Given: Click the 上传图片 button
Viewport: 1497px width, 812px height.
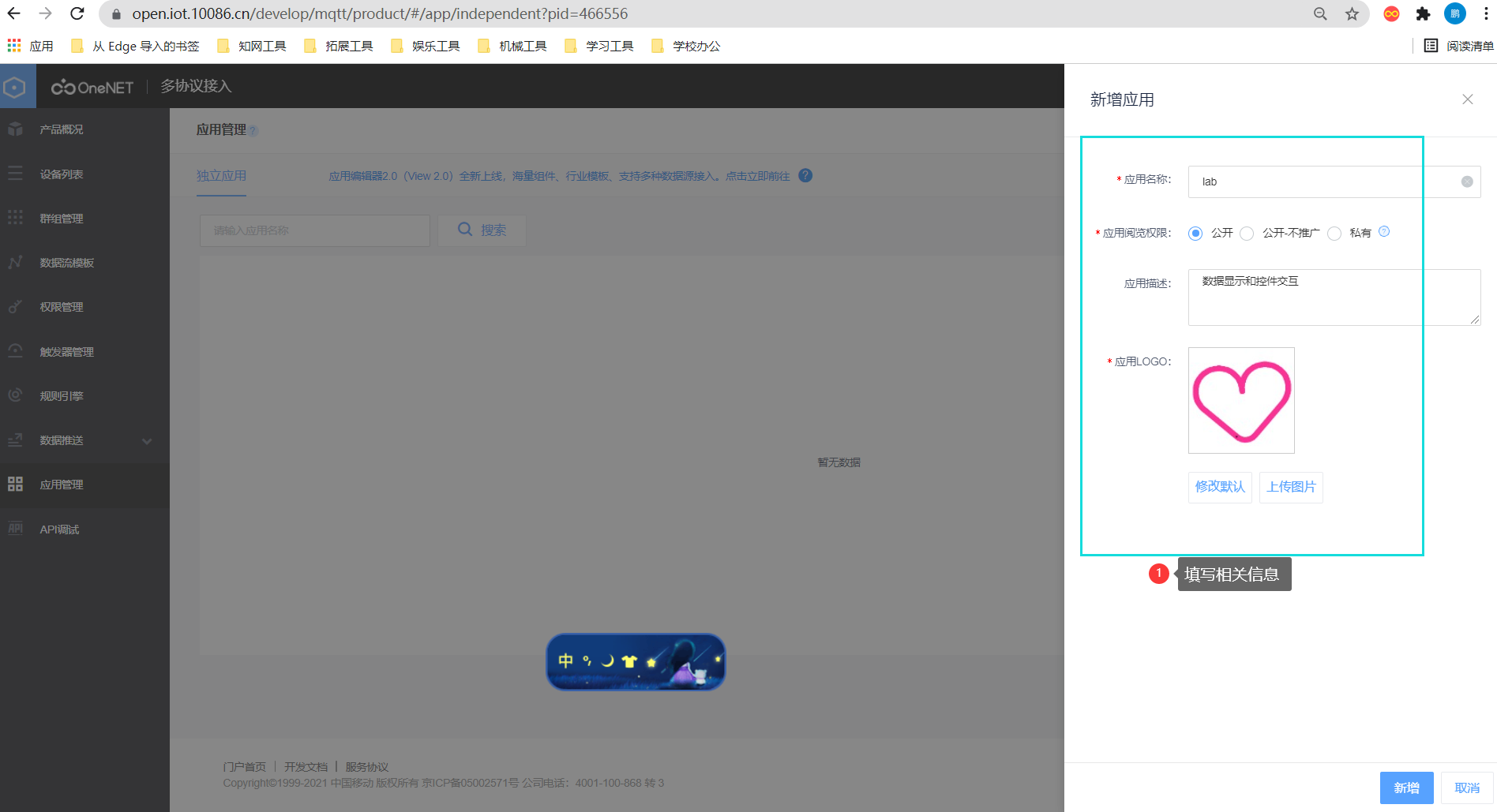Looking at the screenshot, I should point(1291,487).
